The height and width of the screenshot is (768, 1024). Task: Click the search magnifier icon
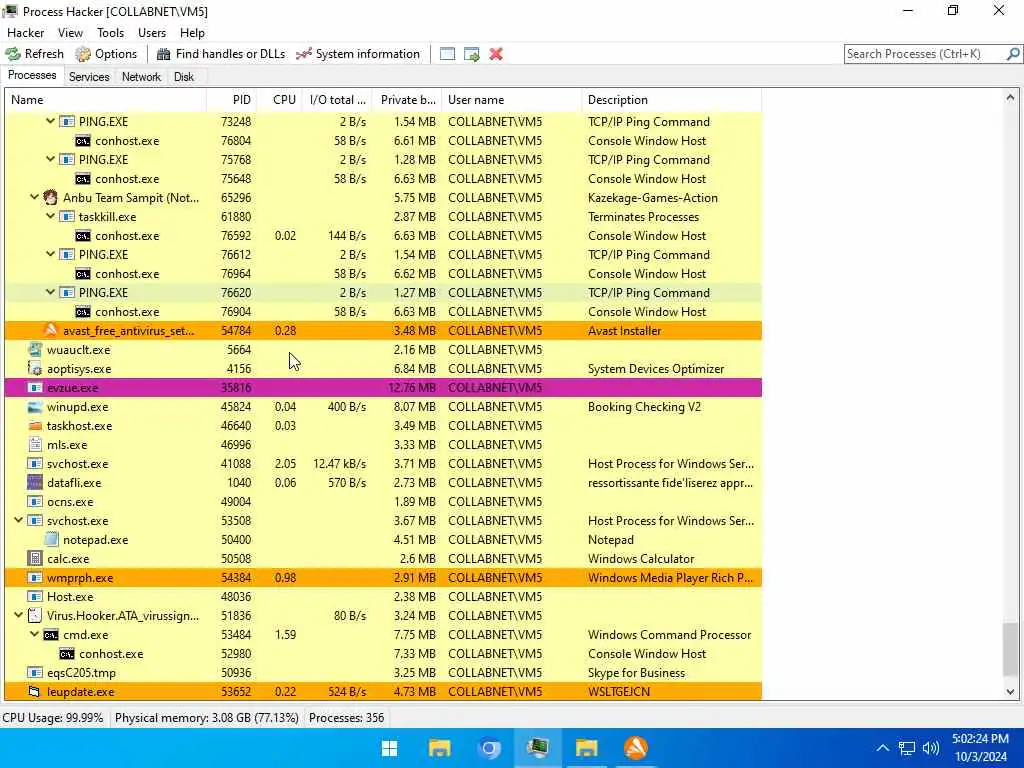pos(1012,54)
